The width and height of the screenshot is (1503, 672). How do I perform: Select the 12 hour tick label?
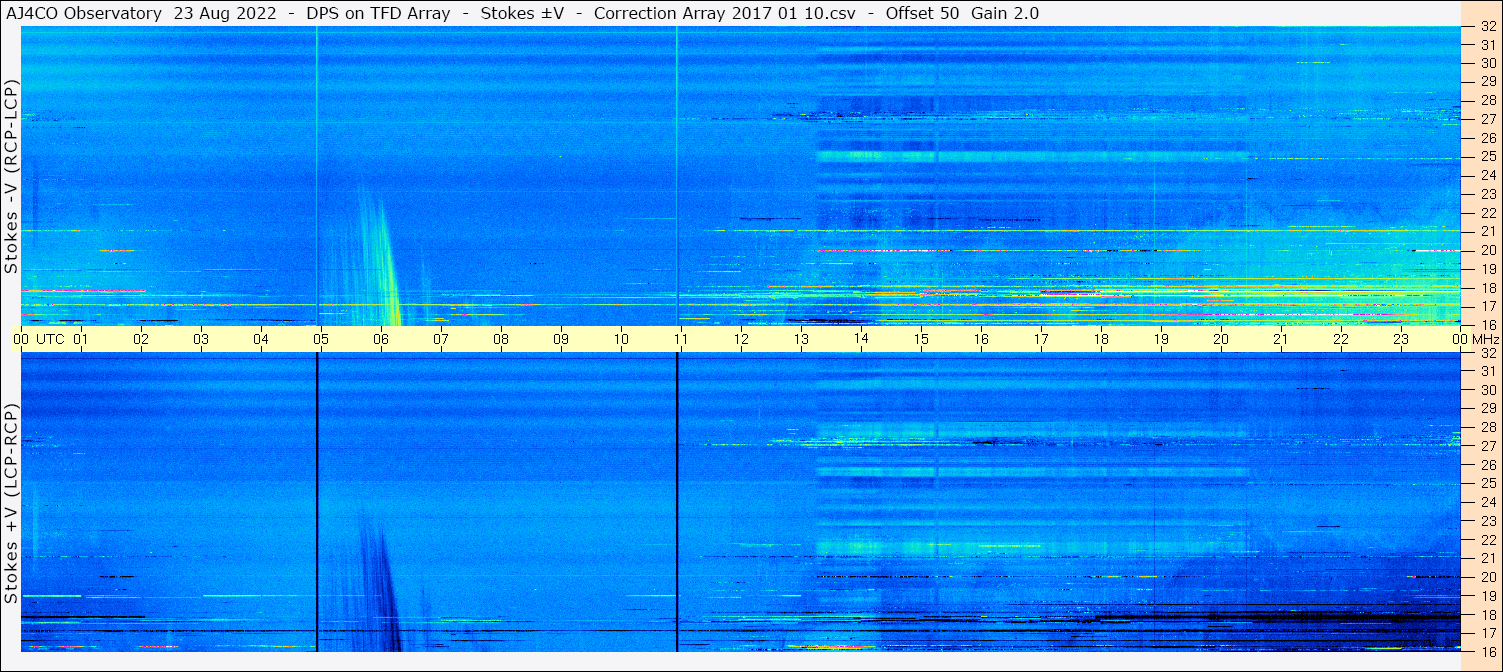(x=741, y=339)
